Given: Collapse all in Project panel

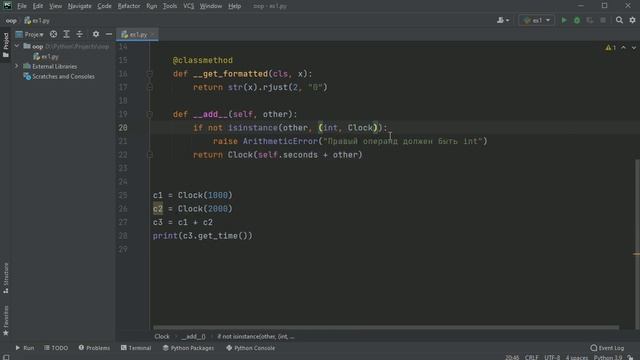Looking at the screenshot, I should coord(80,34).
